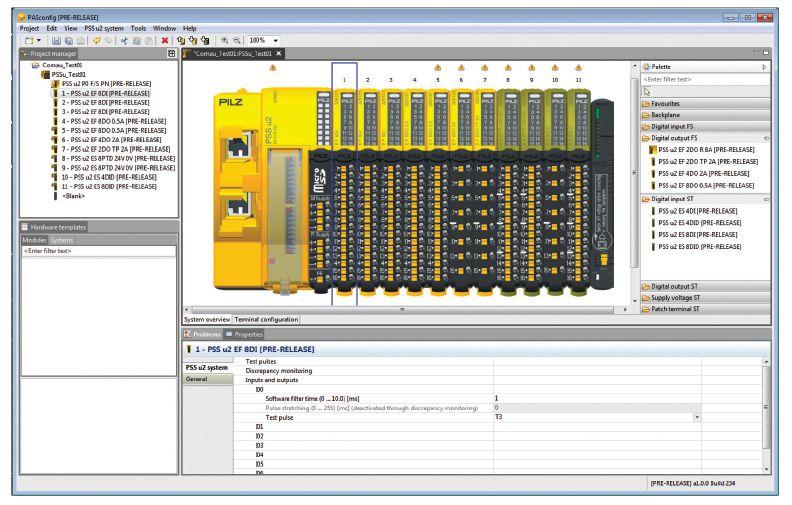This screenshot has height=505, width=792.
Task: Click the PSS u2 EF 2DO R 8A palette icon
Action: point(653,150)
